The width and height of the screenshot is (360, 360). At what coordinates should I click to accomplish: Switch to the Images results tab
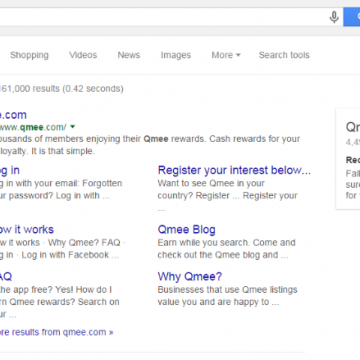pos(176,55)
